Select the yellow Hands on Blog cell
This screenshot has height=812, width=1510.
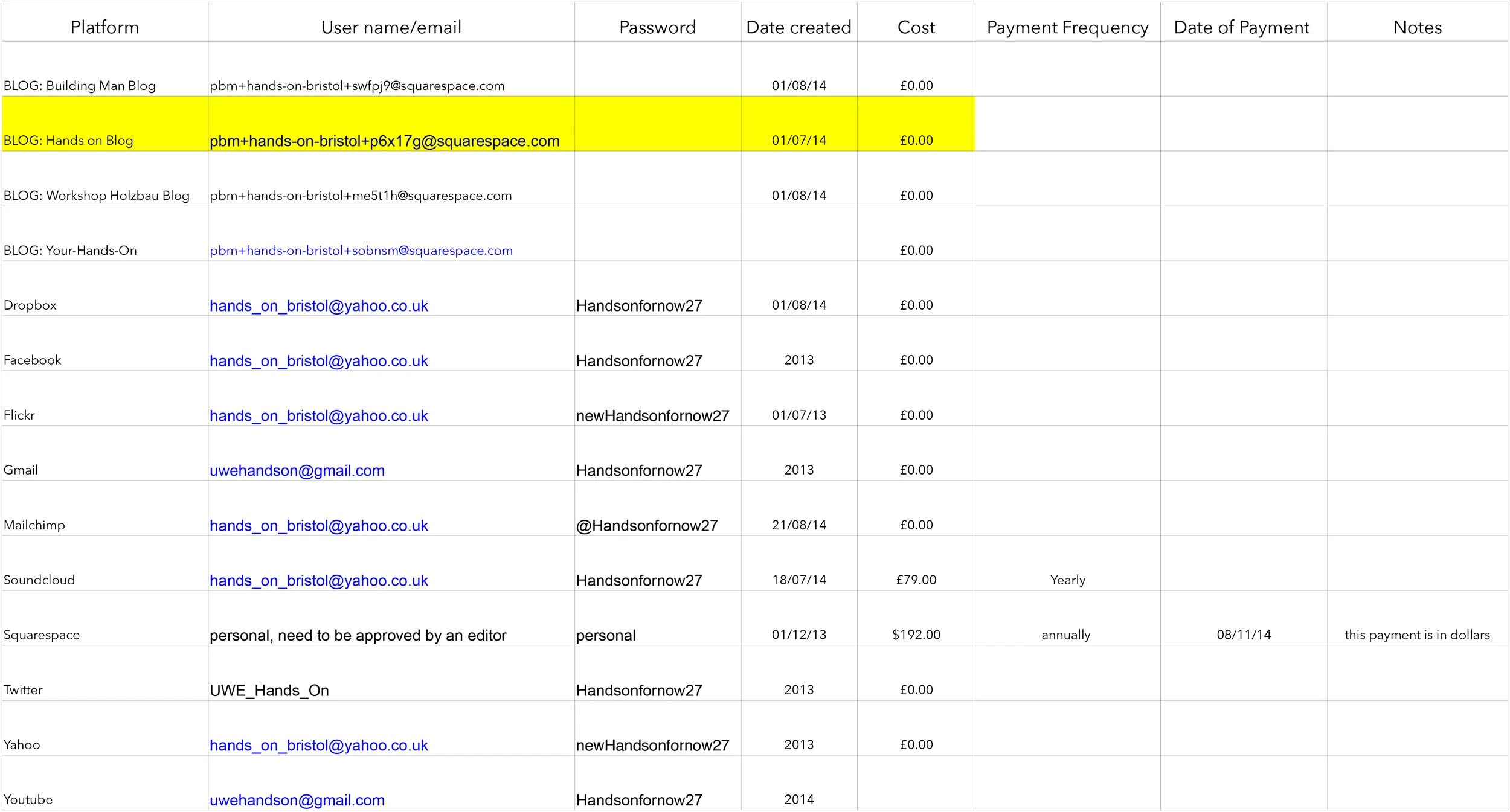click(x=68, y=140)
